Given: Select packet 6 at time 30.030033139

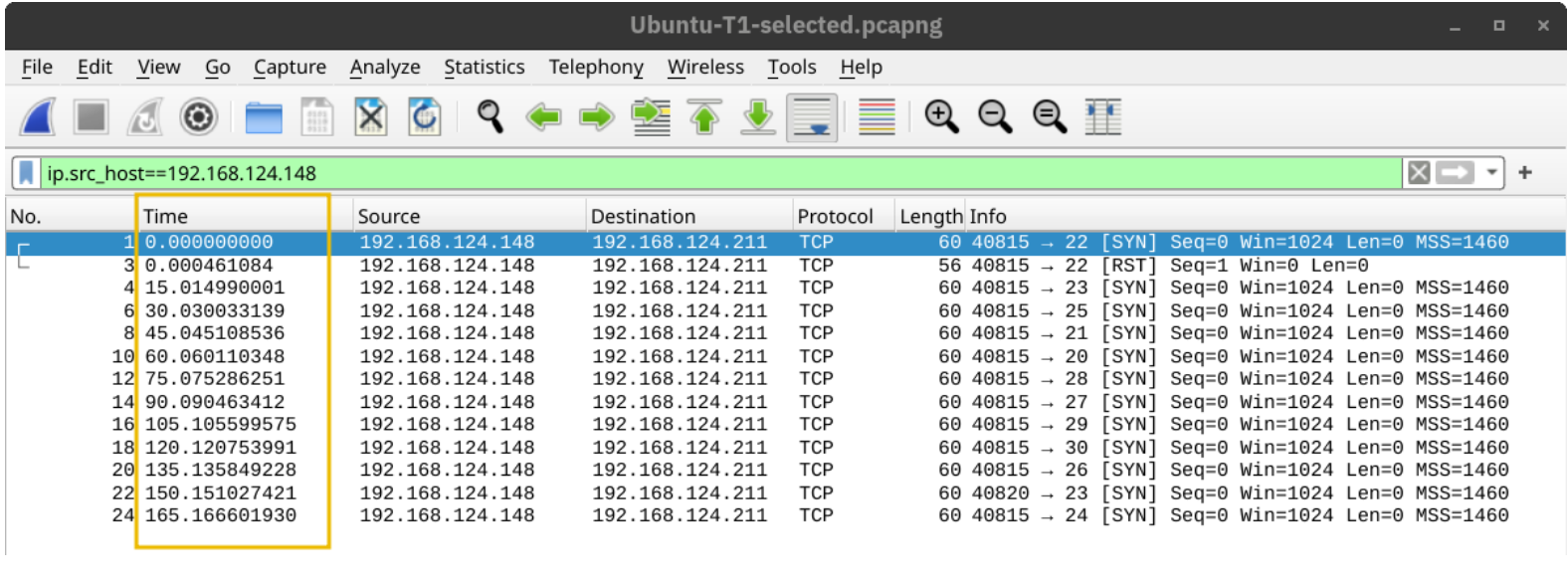Looking at the screenshot, I should (x=786, y=310).
